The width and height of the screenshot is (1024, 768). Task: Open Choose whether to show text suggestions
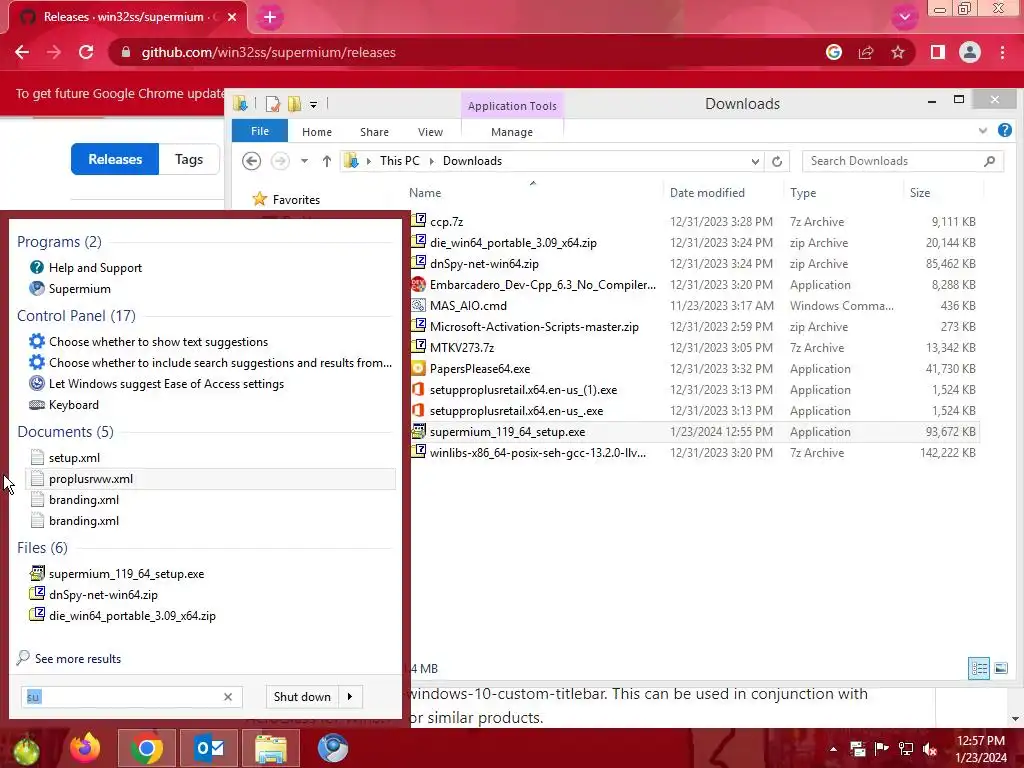[158, 342]
